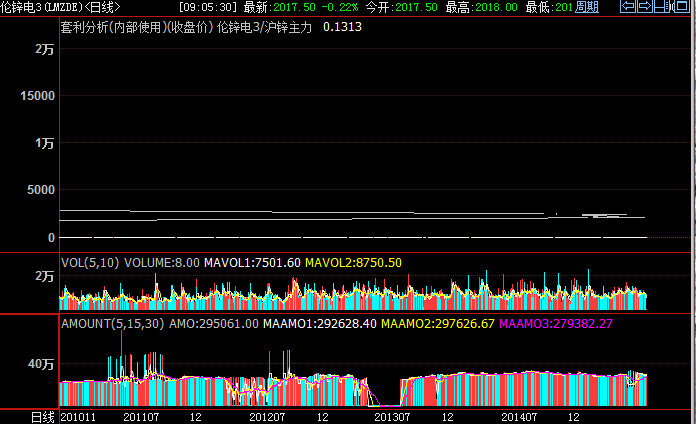Viewport: 696px width, 424px height.
Task: Click the MAVOL1:7501.60 moving average label
Action: pyautogui.click(x=252, y=263)
